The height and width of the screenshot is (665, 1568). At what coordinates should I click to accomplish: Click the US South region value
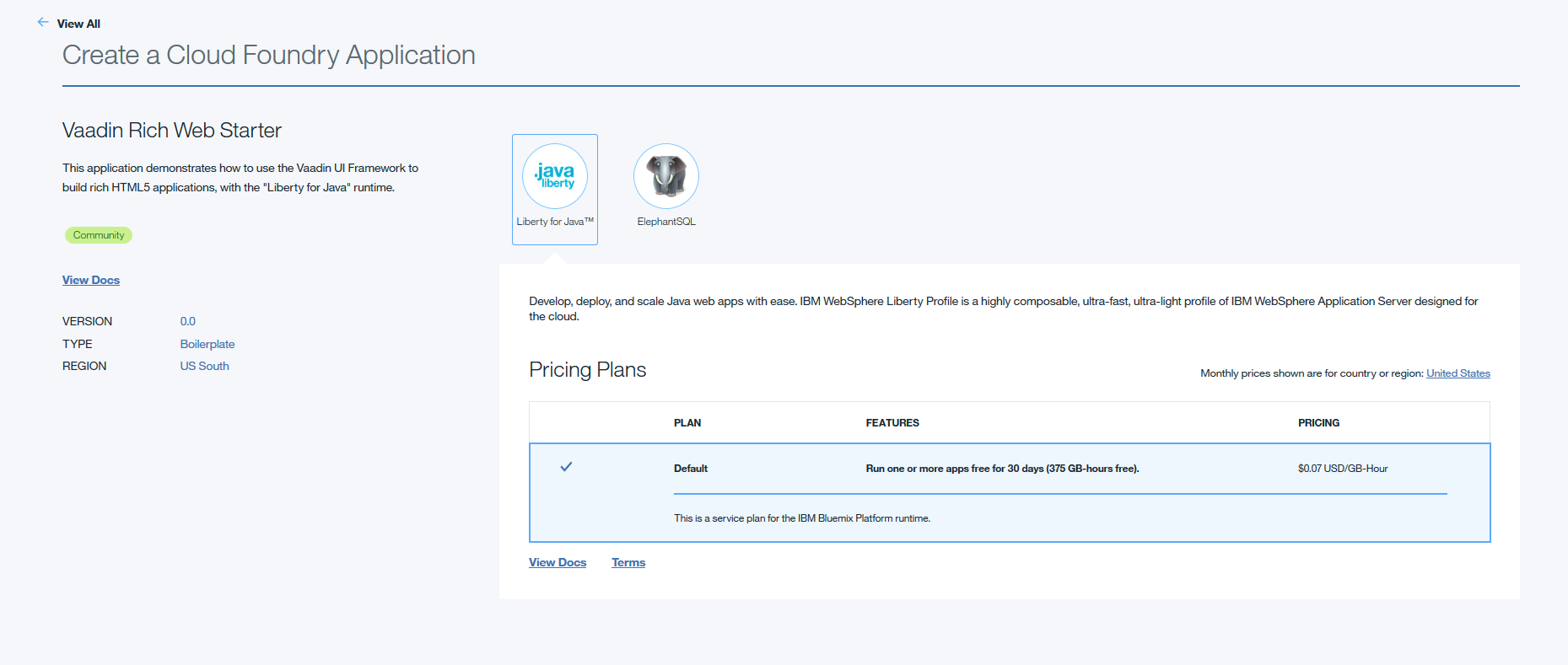(x=204, y=366)
